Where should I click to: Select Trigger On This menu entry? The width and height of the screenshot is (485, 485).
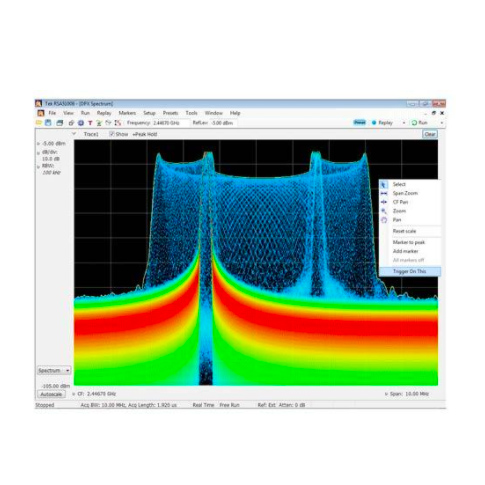point(410,271)
